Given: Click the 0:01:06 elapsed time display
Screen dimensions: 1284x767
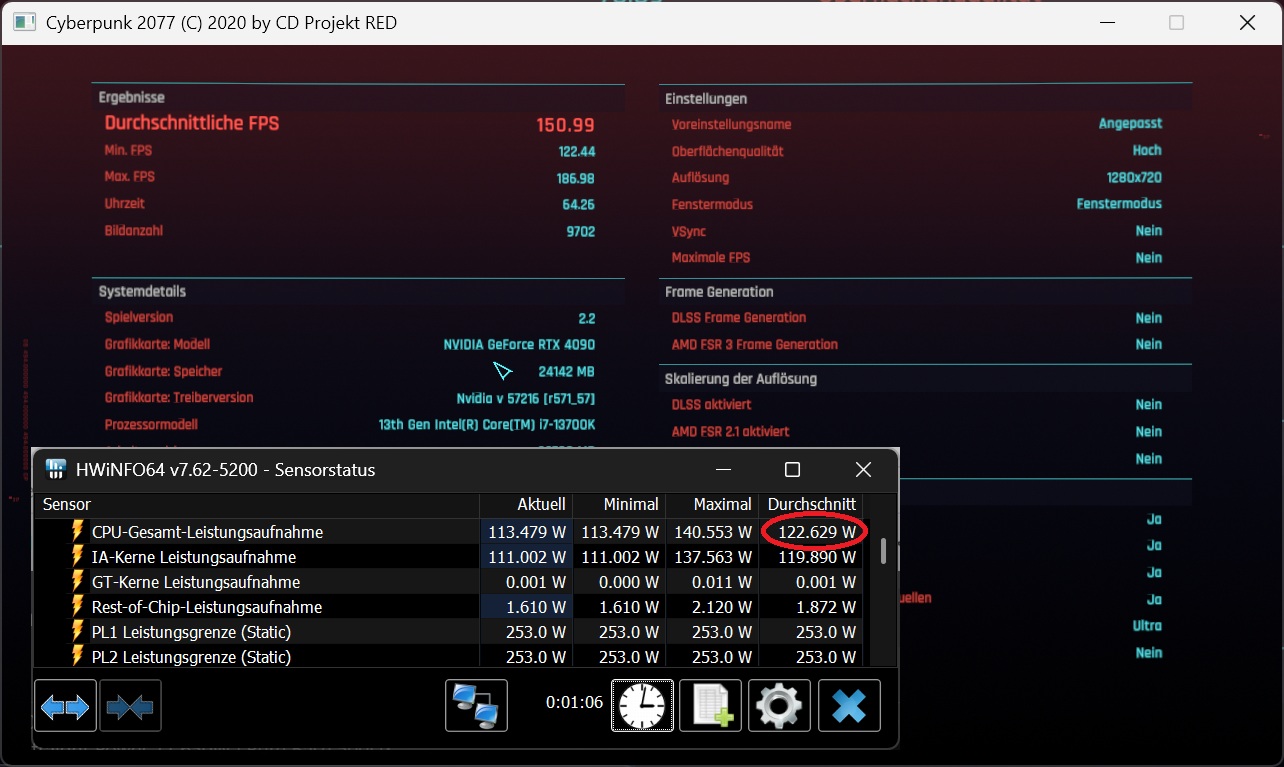Looking at the screenshot, I should point(574,702).
